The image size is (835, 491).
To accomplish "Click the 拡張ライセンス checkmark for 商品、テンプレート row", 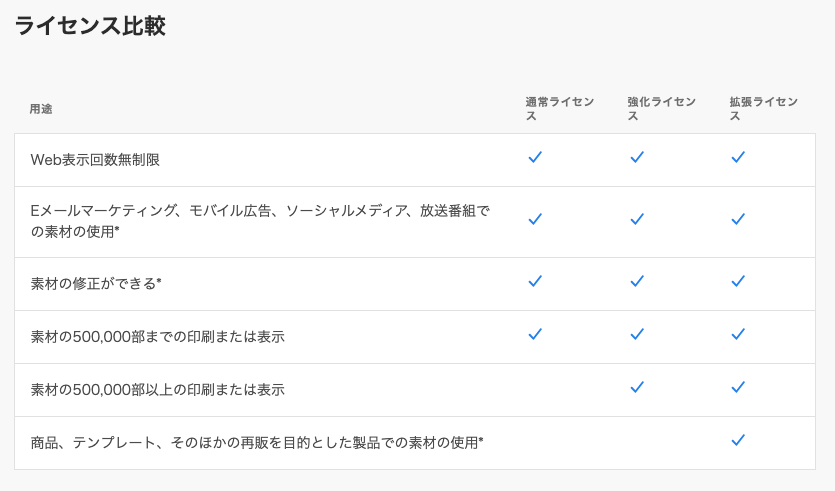I will pyautogui.click(x=738, y=440).
